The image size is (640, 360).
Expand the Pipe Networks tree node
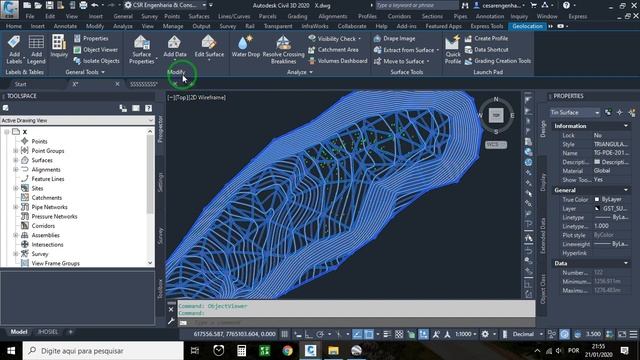(16, 207)
